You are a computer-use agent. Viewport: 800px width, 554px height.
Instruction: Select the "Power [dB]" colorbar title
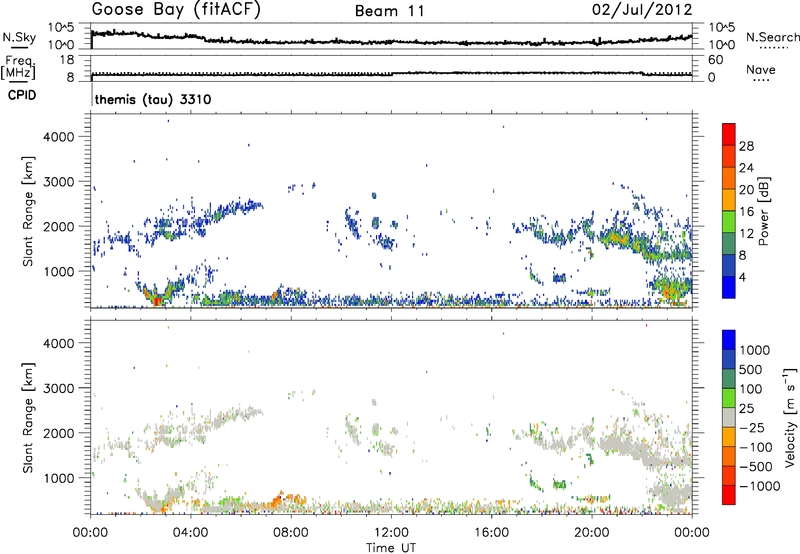coord(763,211)
